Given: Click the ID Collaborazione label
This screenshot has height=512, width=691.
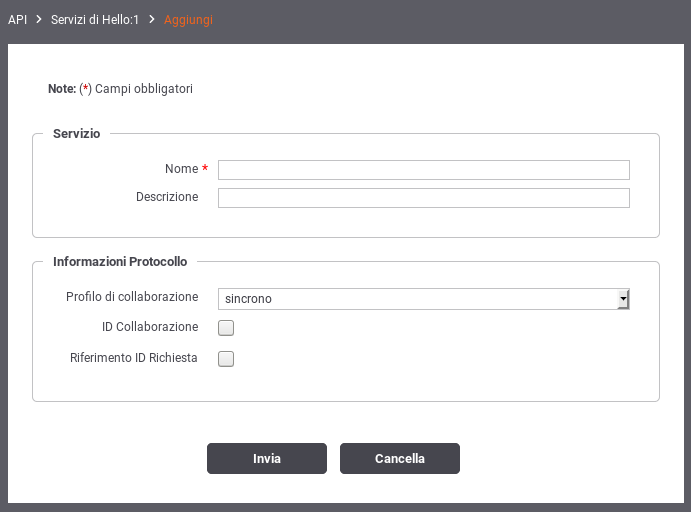Looking at the screenshot, I should click(150, 327).
